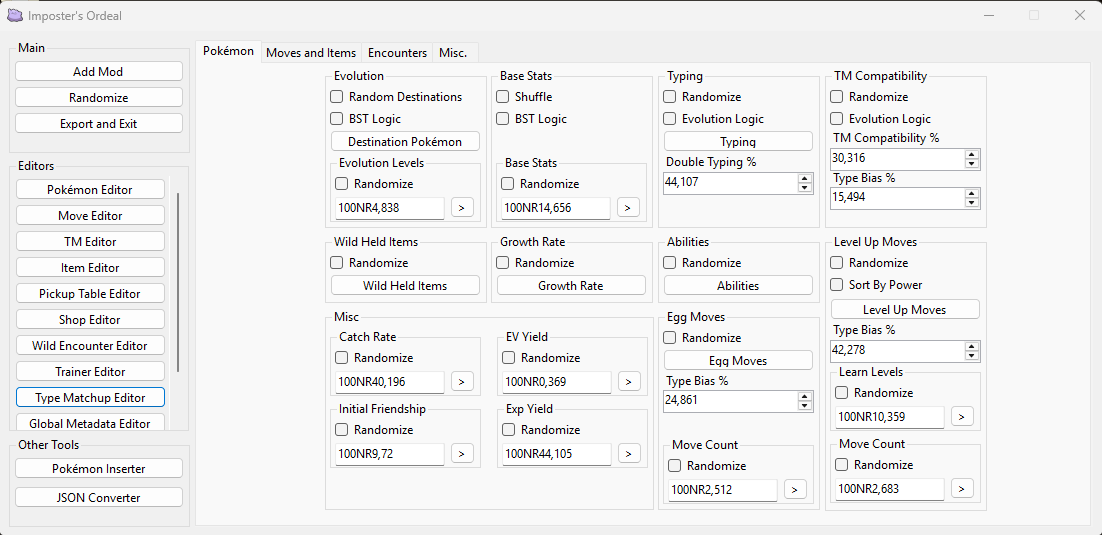
Task: Toggle BST Logic under Base Stats
Action: [503, 119]
